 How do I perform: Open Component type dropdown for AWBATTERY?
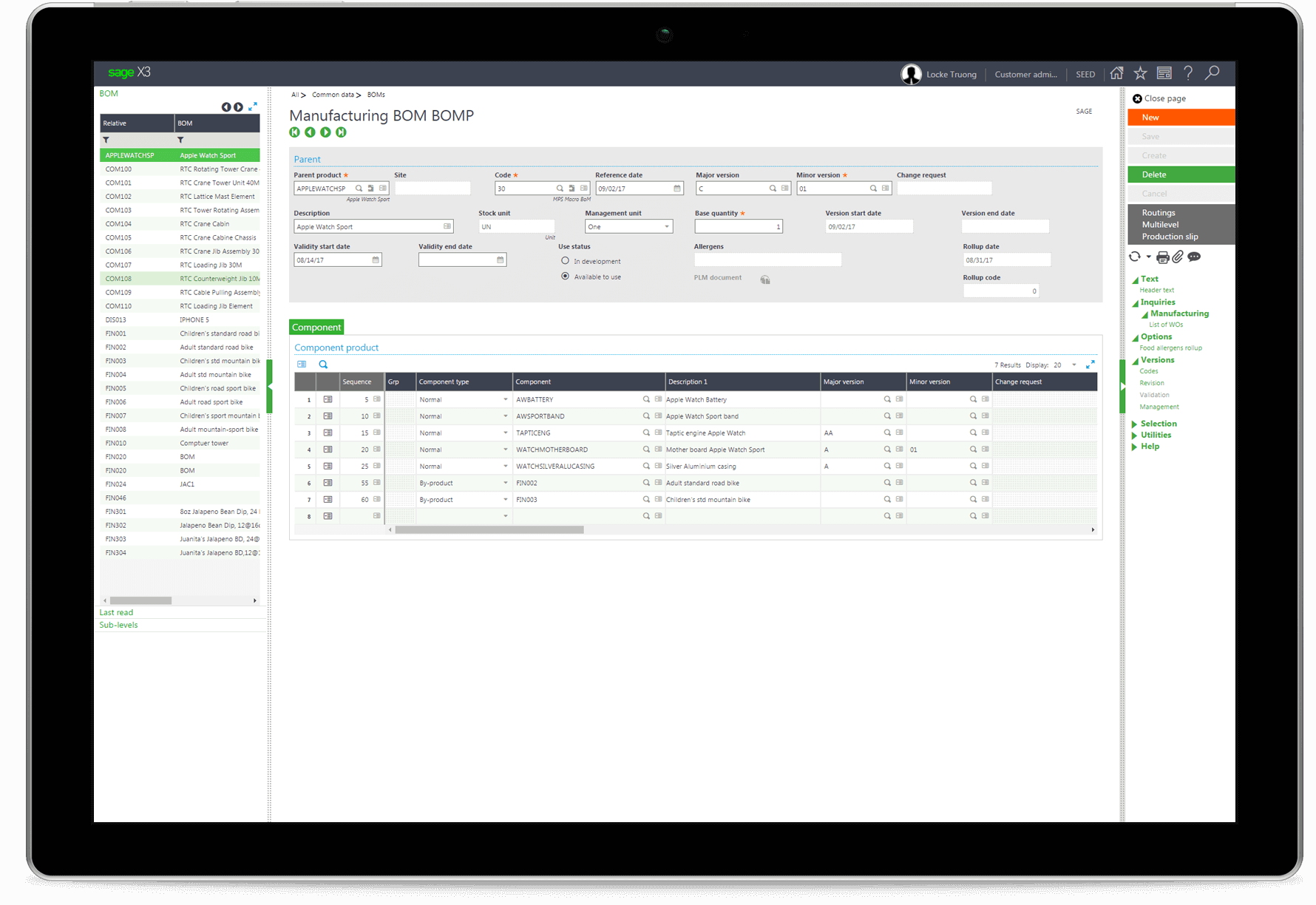point(506,399)
